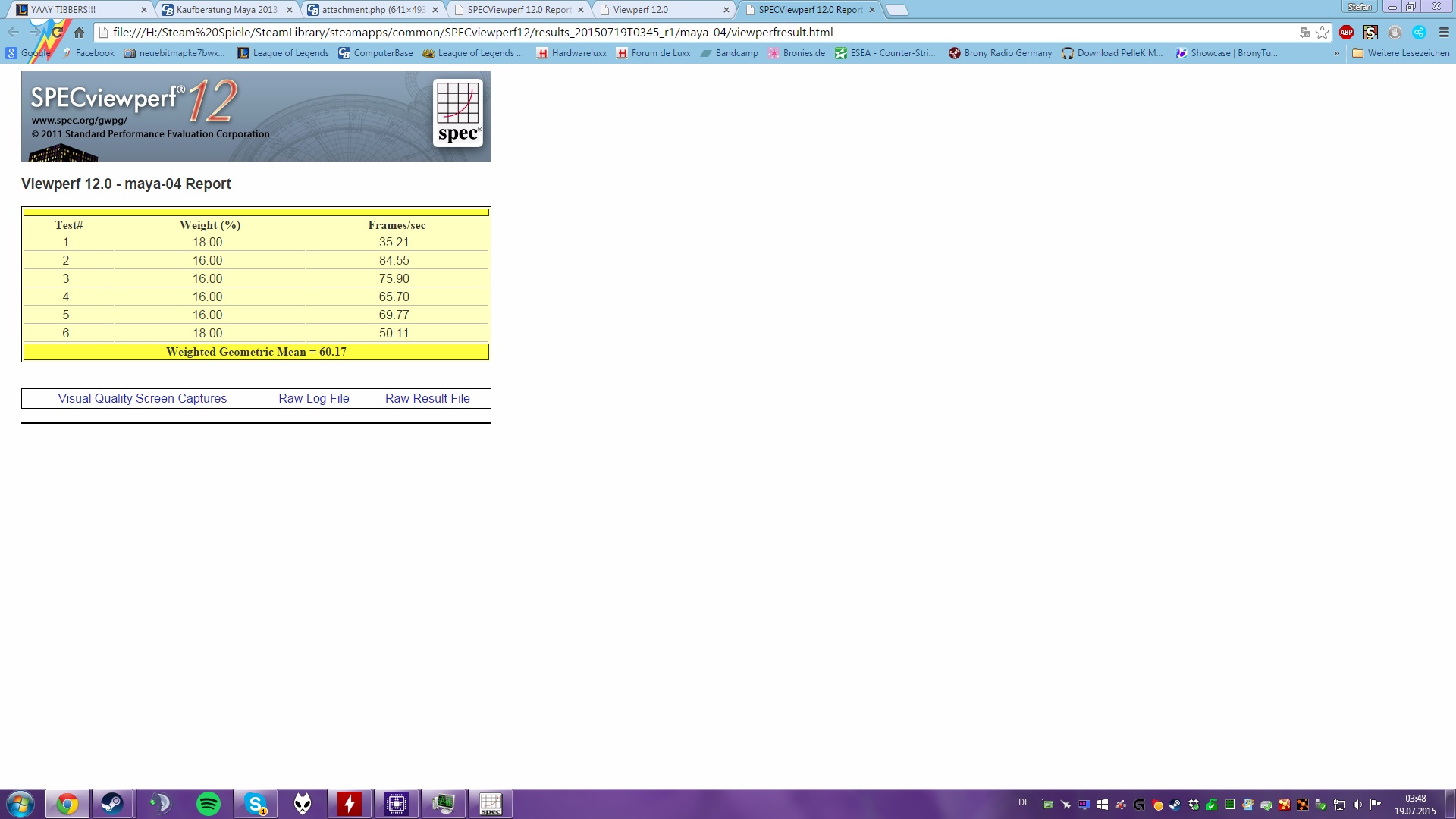Select the 84.55 frames/sec value
1456x819 pixels.
pos(394,260)
